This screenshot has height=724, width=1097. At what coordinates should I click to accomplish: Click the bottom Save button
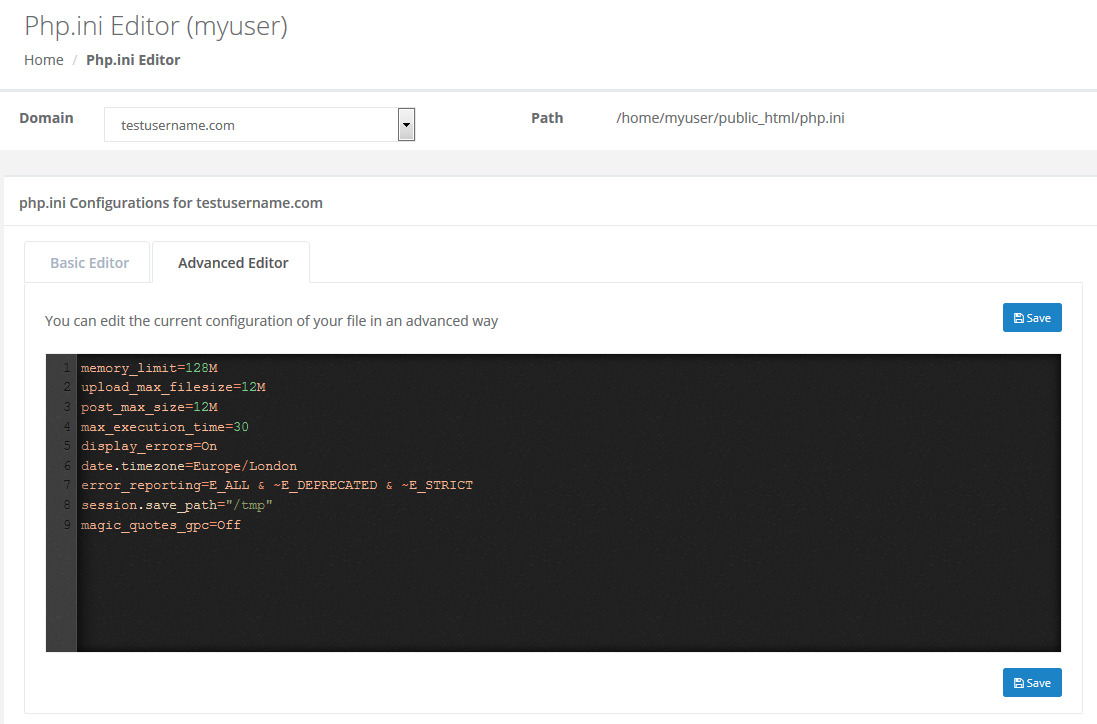tap(1032, 683)
